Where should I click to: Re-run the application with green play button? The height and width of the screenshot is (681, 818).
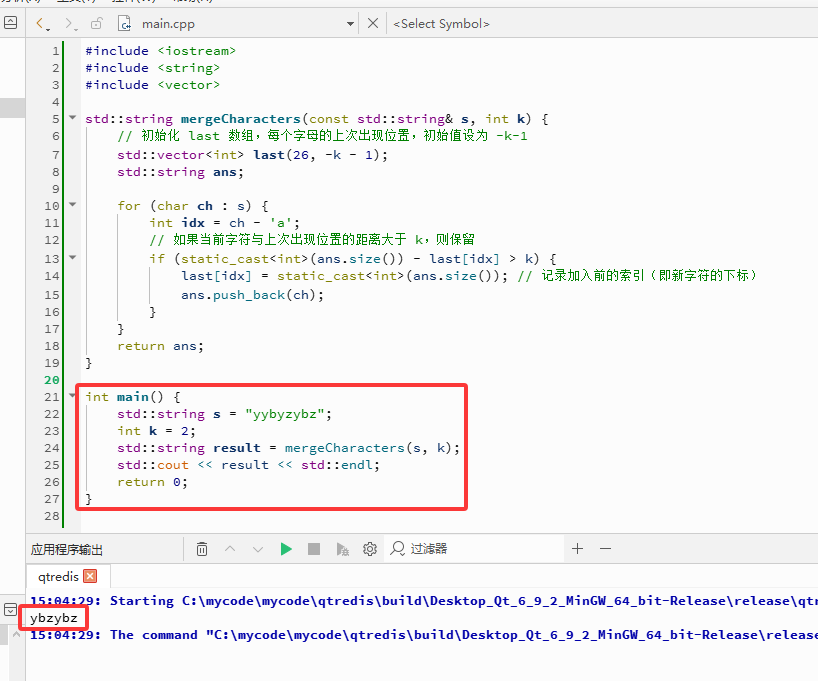(286, 549)
